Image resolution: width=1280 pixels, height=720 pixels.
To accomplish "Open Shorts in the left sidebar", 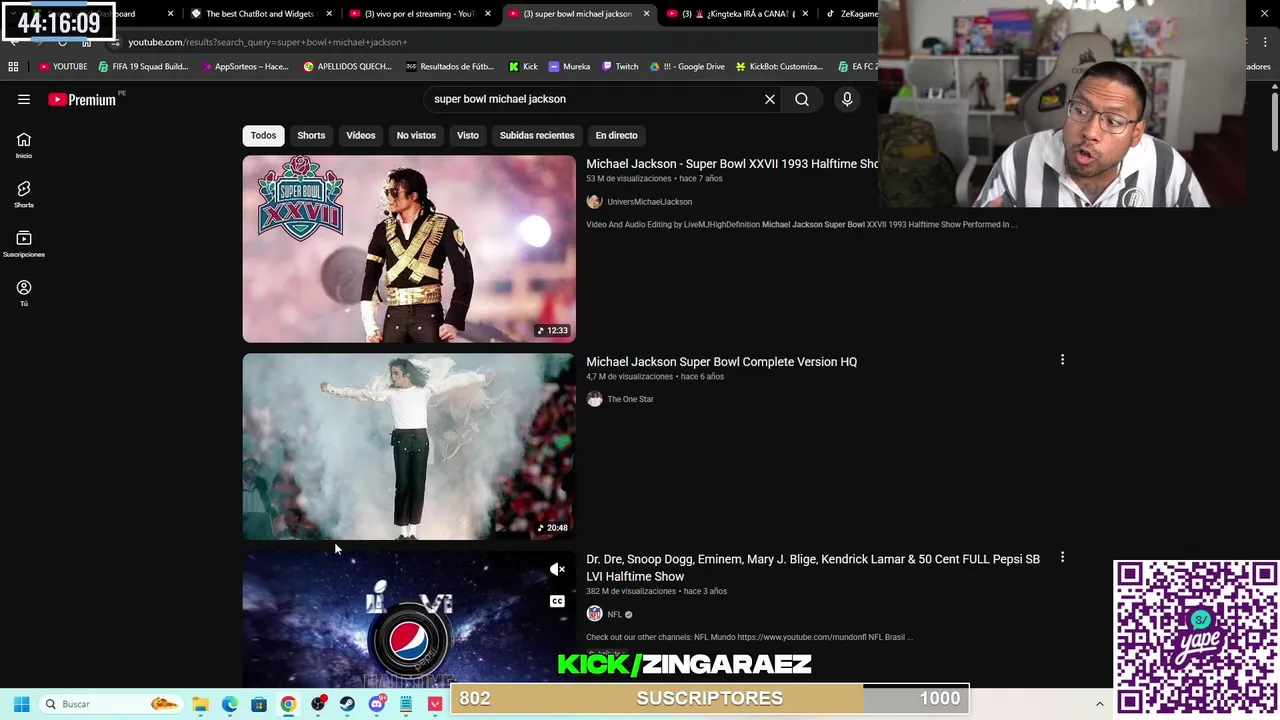I will coord(24,194).
